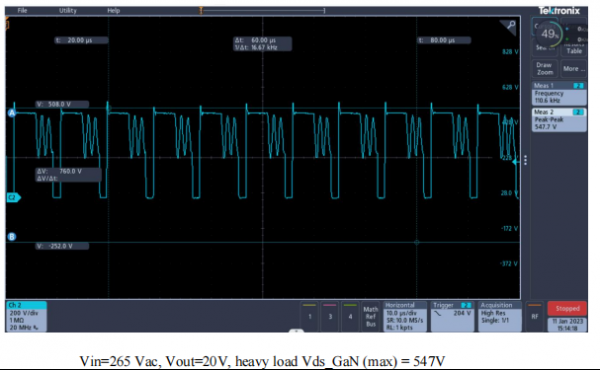
Task: Click the C2 channel ground indicator
Action: coord(13,197)
